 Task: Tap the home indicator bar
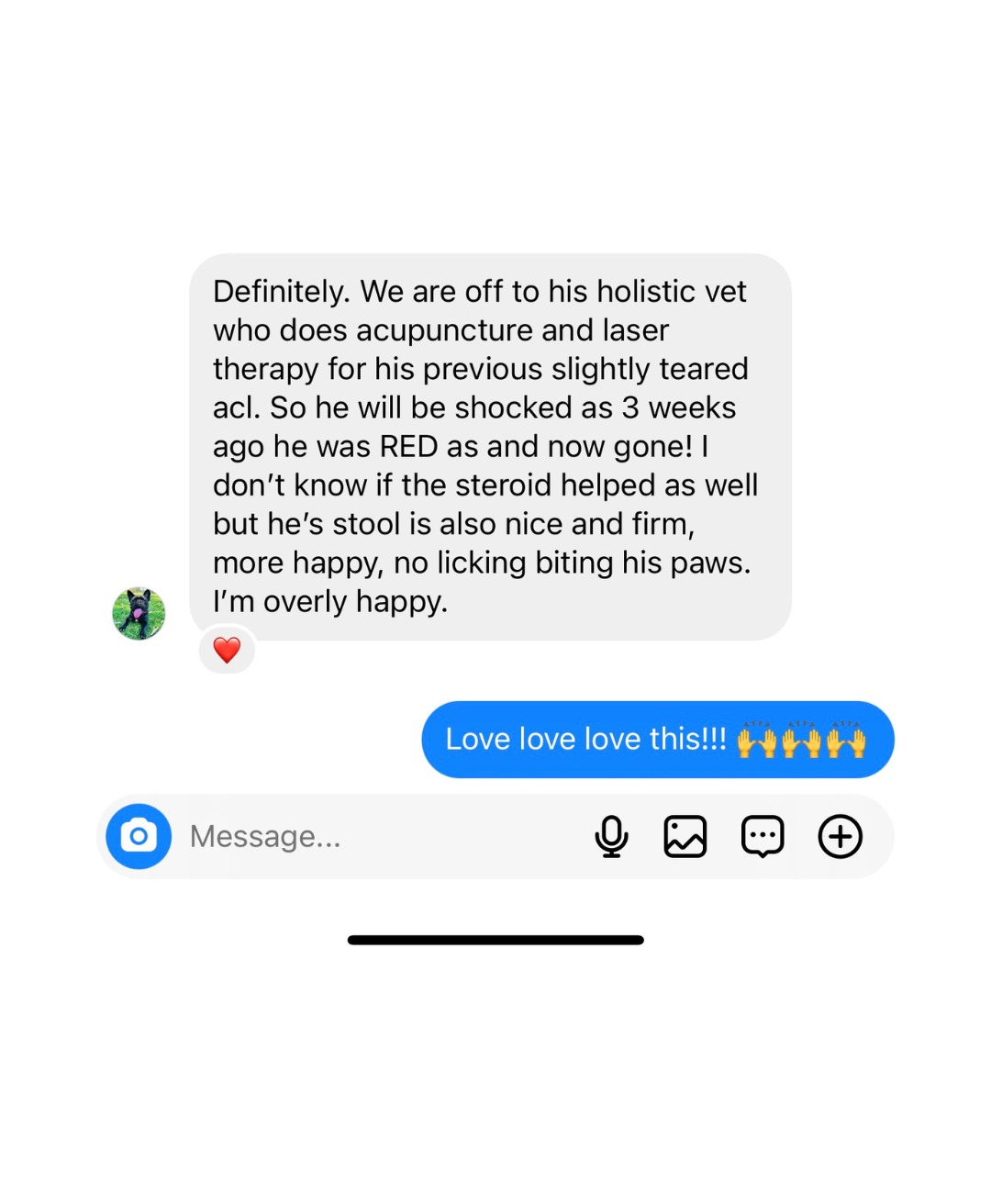point(495,940)
